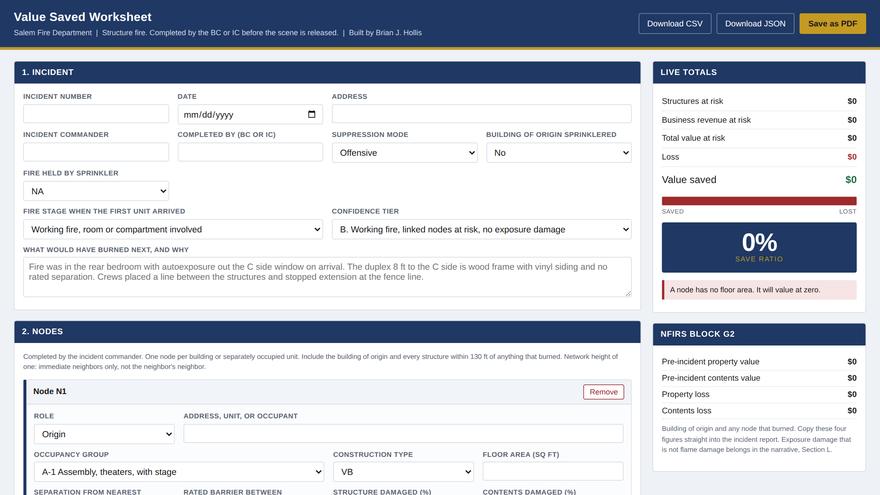Click the 'NFIRS BLOCK G2' panel header

tap(759, 334)
